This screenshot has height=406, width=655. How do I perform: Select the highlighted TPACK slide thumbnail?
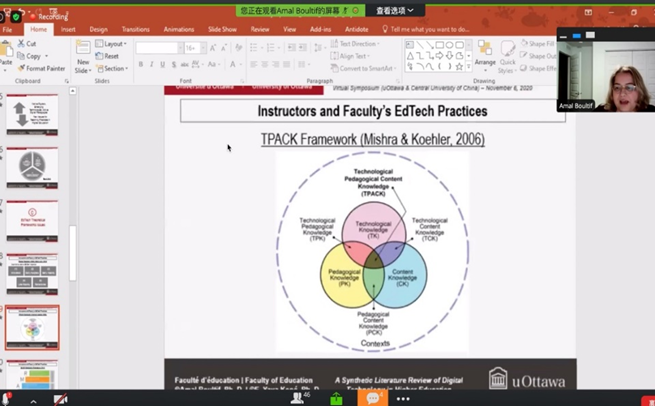32,328
